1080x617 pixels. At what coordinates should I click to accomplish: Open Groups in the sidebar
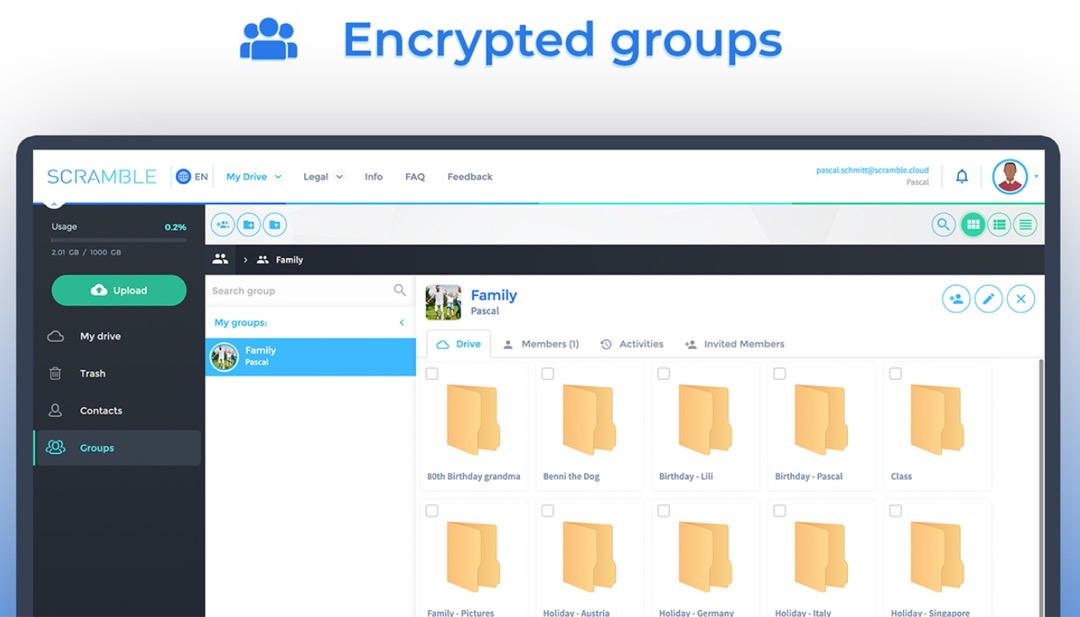[118, 448]
